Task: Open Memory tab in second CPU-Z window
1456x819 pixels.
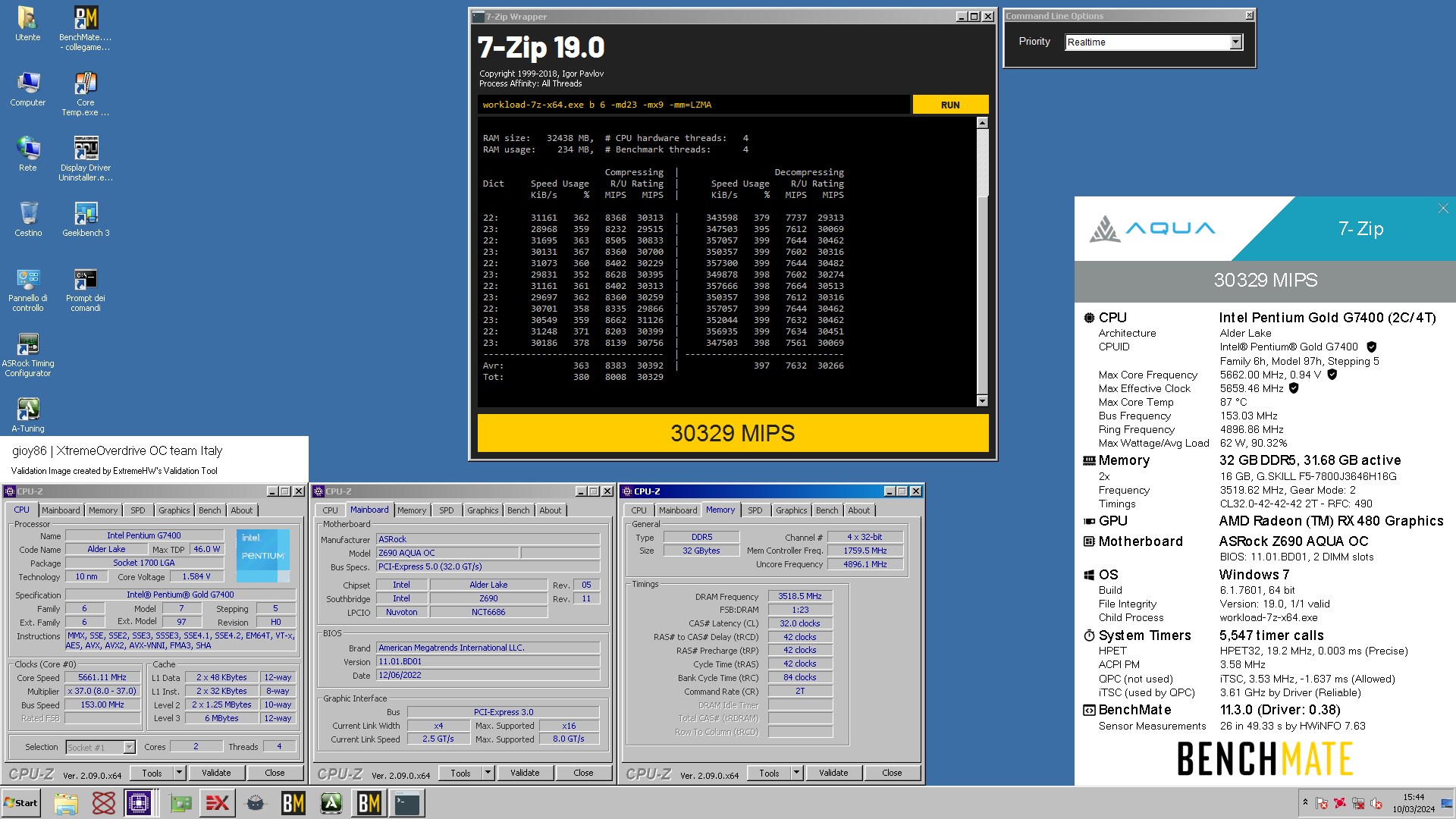Action: [x=412, y=510]
